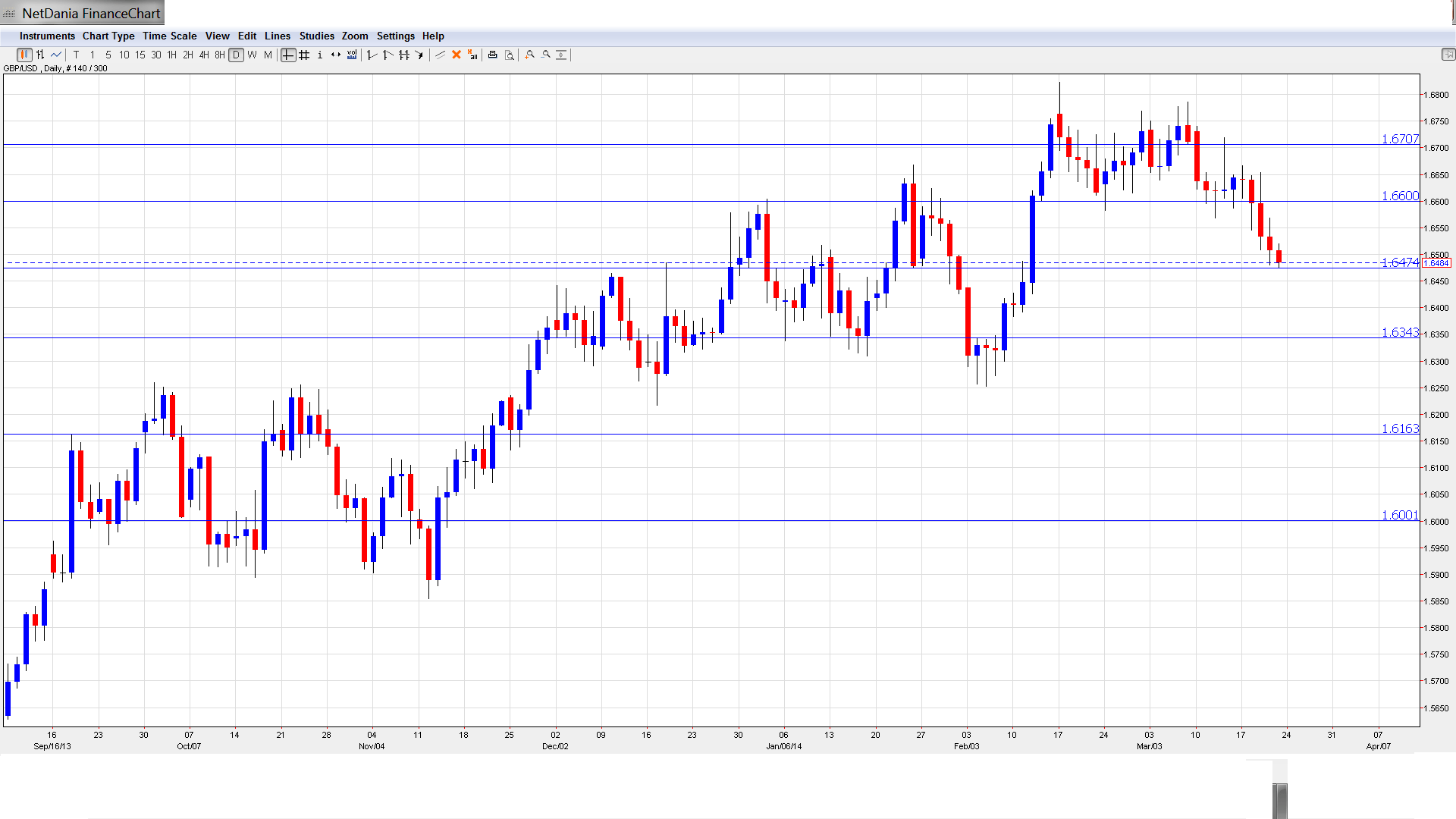Open the Zoom menu
Screen dimensions: 1456x819
tap(355, 36)
